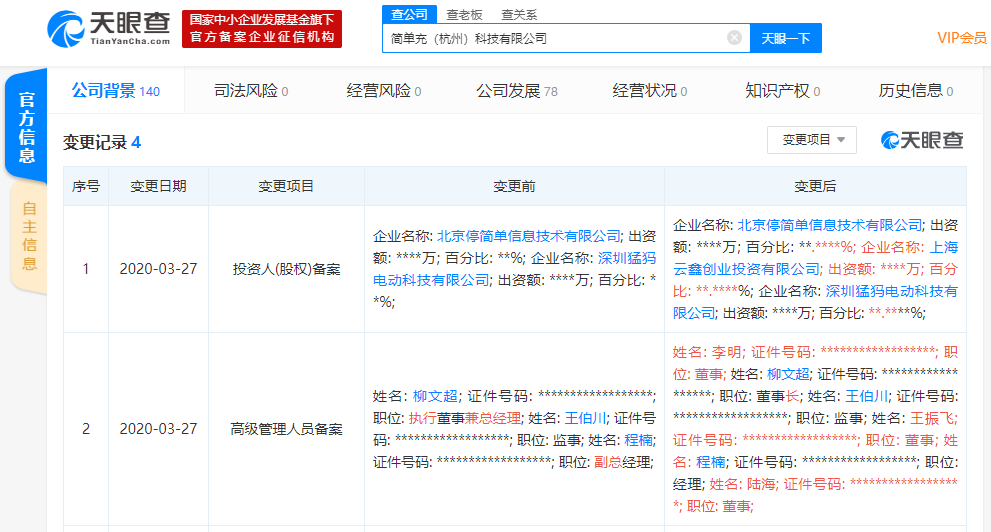Viewport: 991px width, 532px height.
Task: Open the 历史信息 tab
Action: click(916, 91)
